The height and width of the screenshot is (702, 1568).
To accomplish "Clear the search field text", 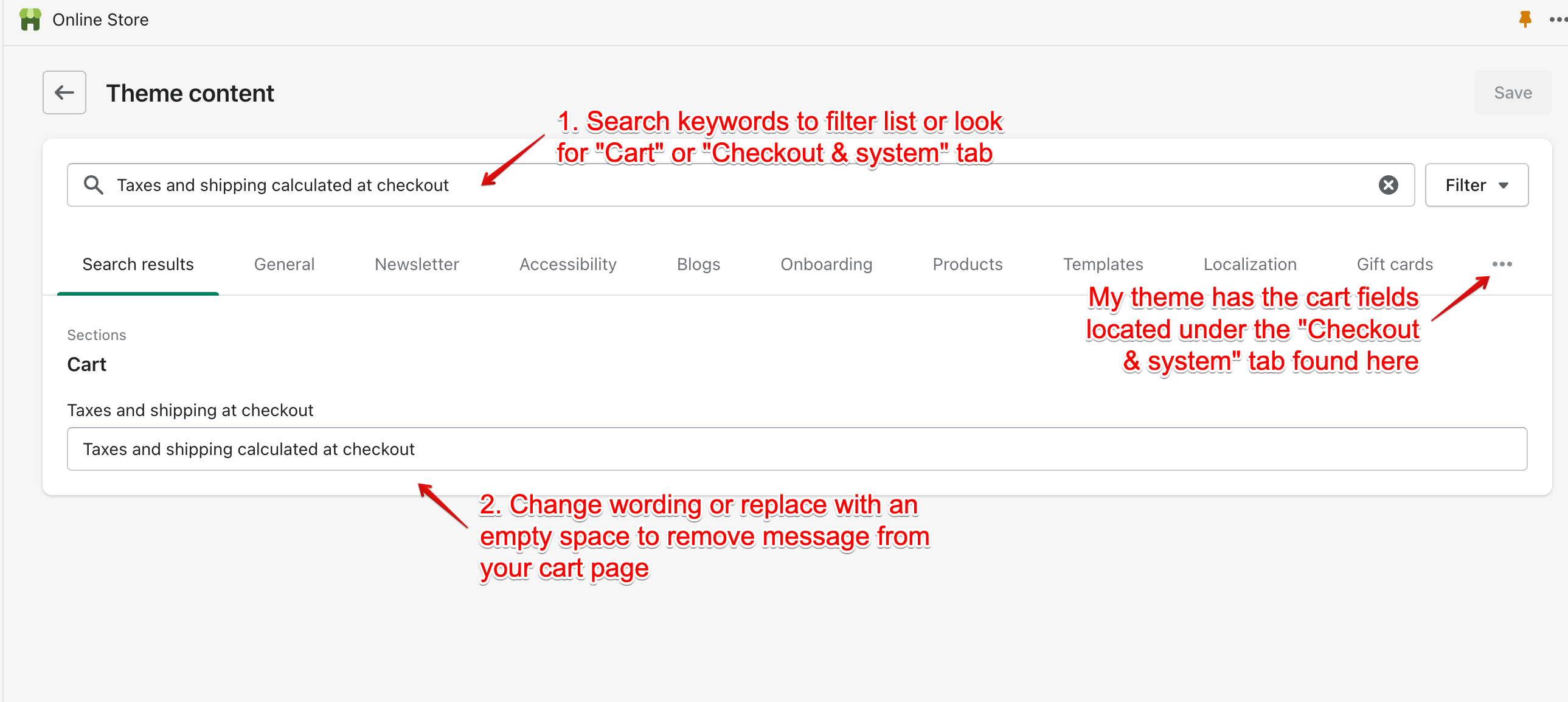I will coord(1388,185).
